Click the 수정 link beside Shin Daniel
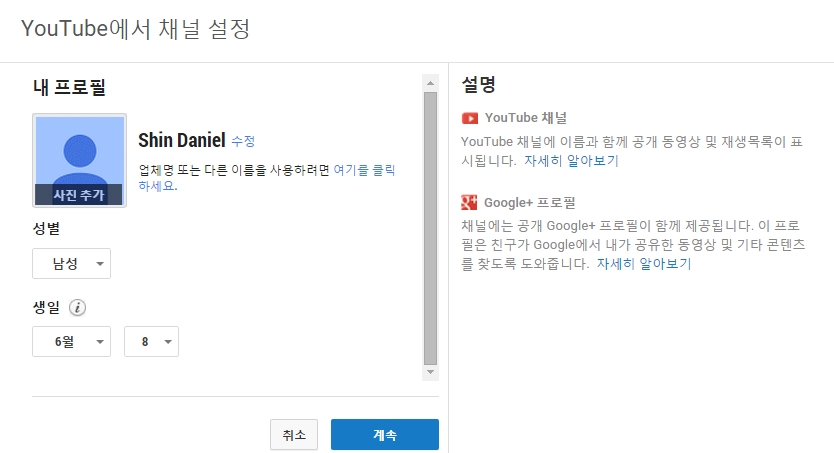Screen dimensions: 834x453 coord(243,141)
